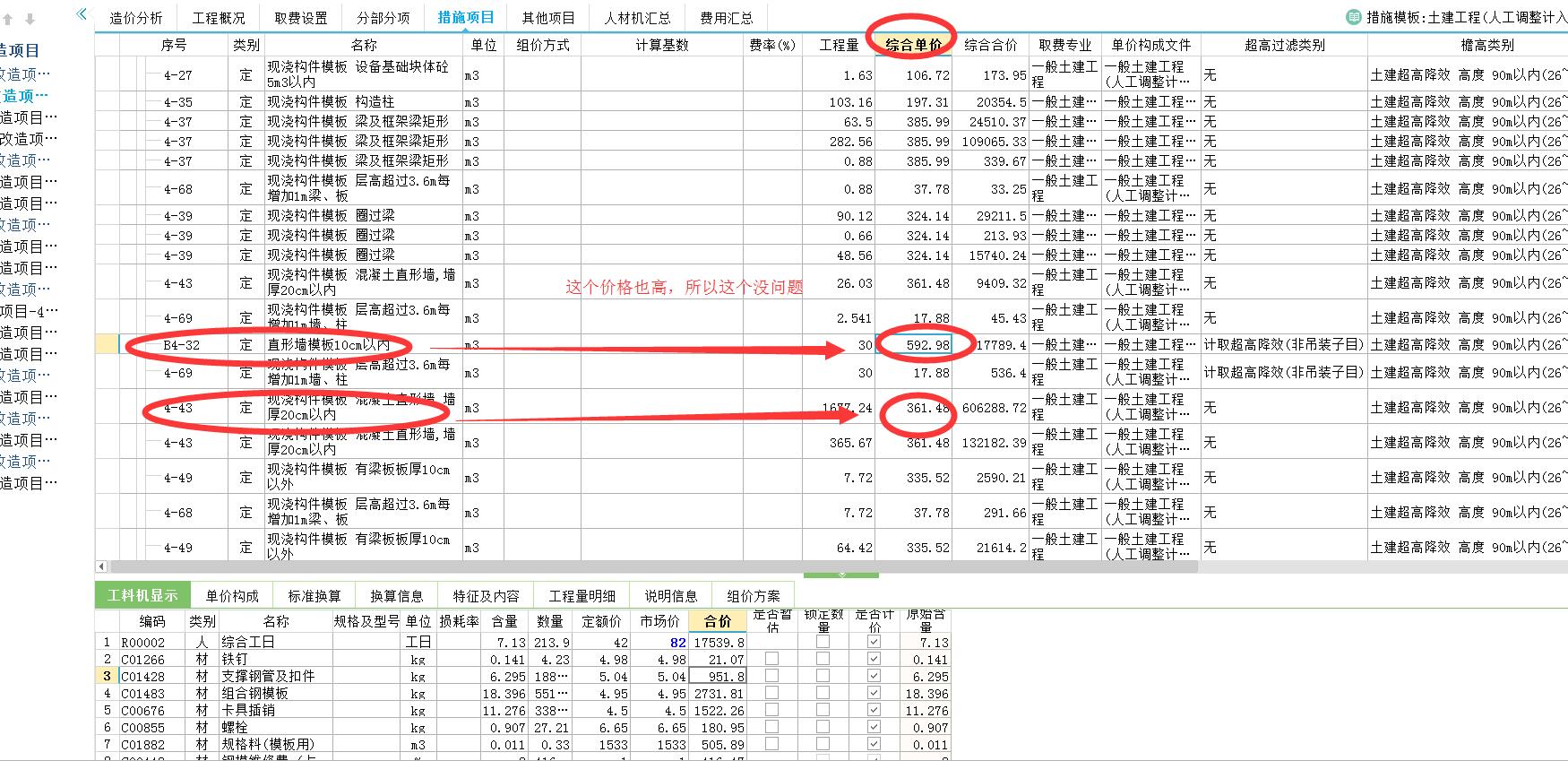Click code cell 4-27 in the table

click(177, 75)
